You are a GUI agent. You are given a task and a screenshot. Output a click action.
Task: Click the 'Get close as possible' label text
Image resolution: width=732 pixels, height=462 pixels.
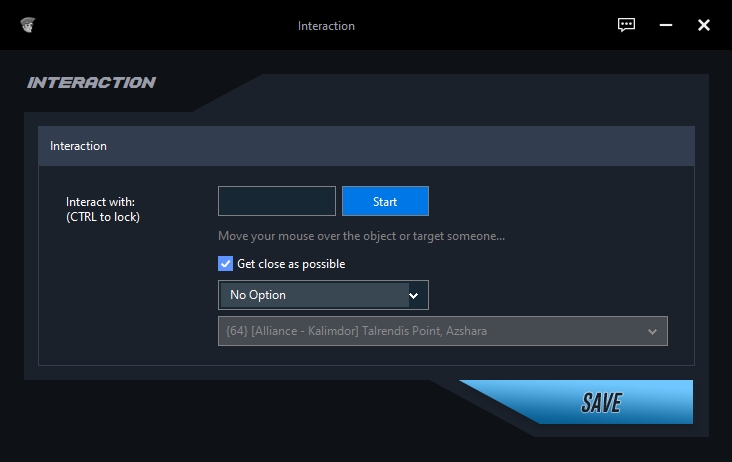pos(291,264)
